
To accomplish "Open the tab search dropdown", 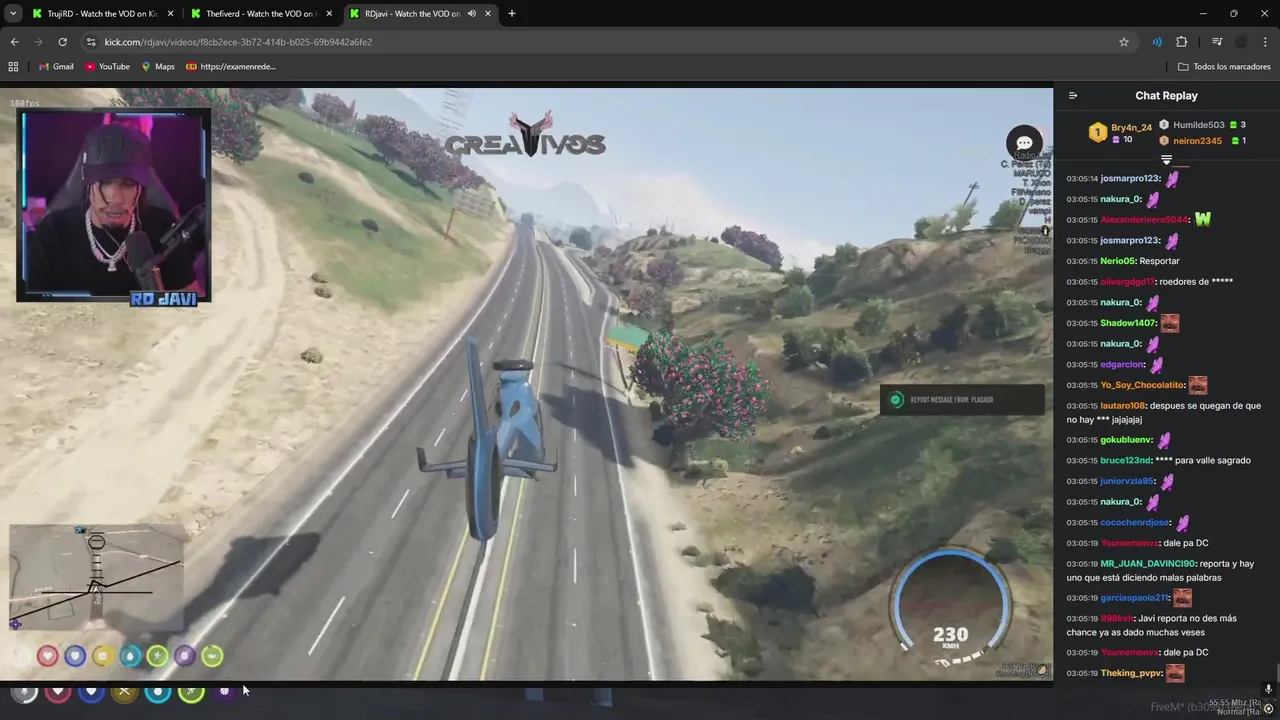I will (13, 14).
